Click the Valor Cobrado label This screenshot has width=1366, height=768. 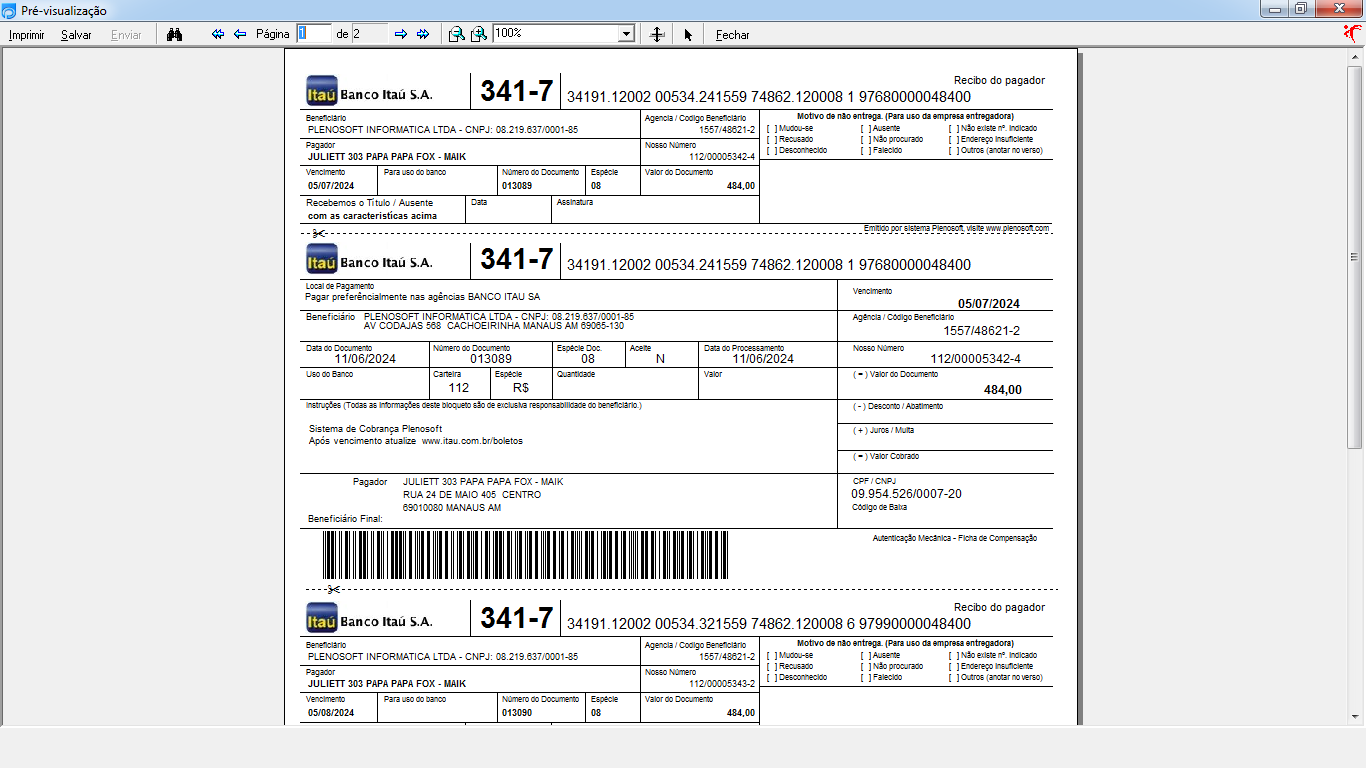coord(886,456)
